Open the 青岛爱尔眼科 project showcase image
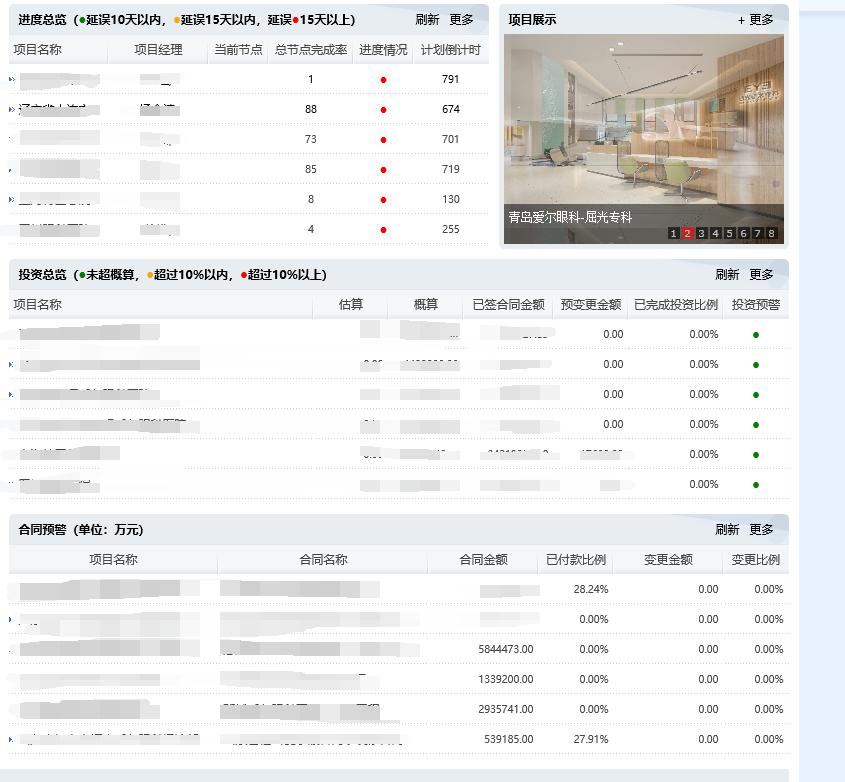This screenshot has height=782, width=845. tap(643, 125)
